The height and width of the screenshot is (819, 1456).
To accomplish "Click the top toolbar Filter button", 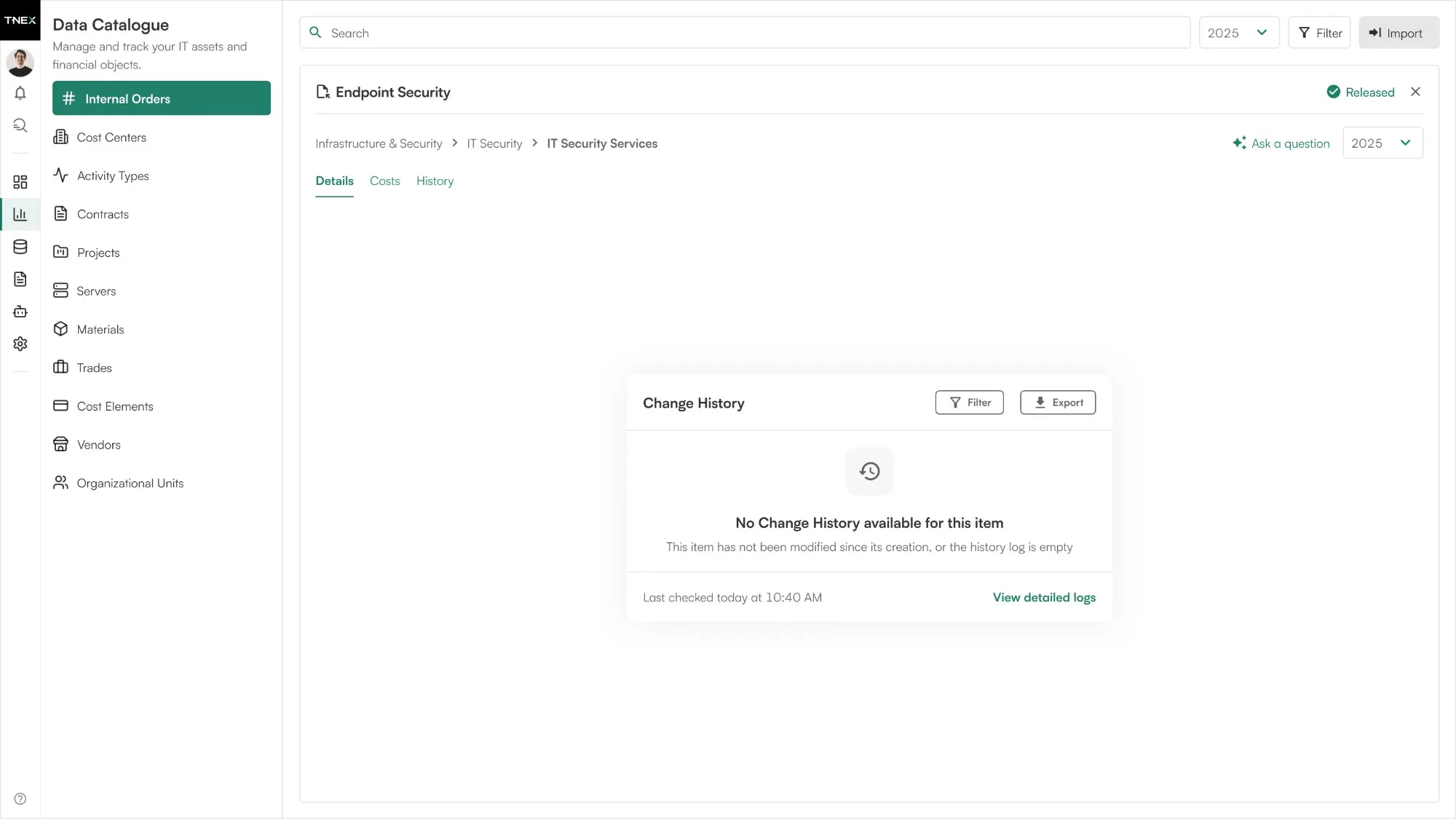I will [x=1319, y=33].
